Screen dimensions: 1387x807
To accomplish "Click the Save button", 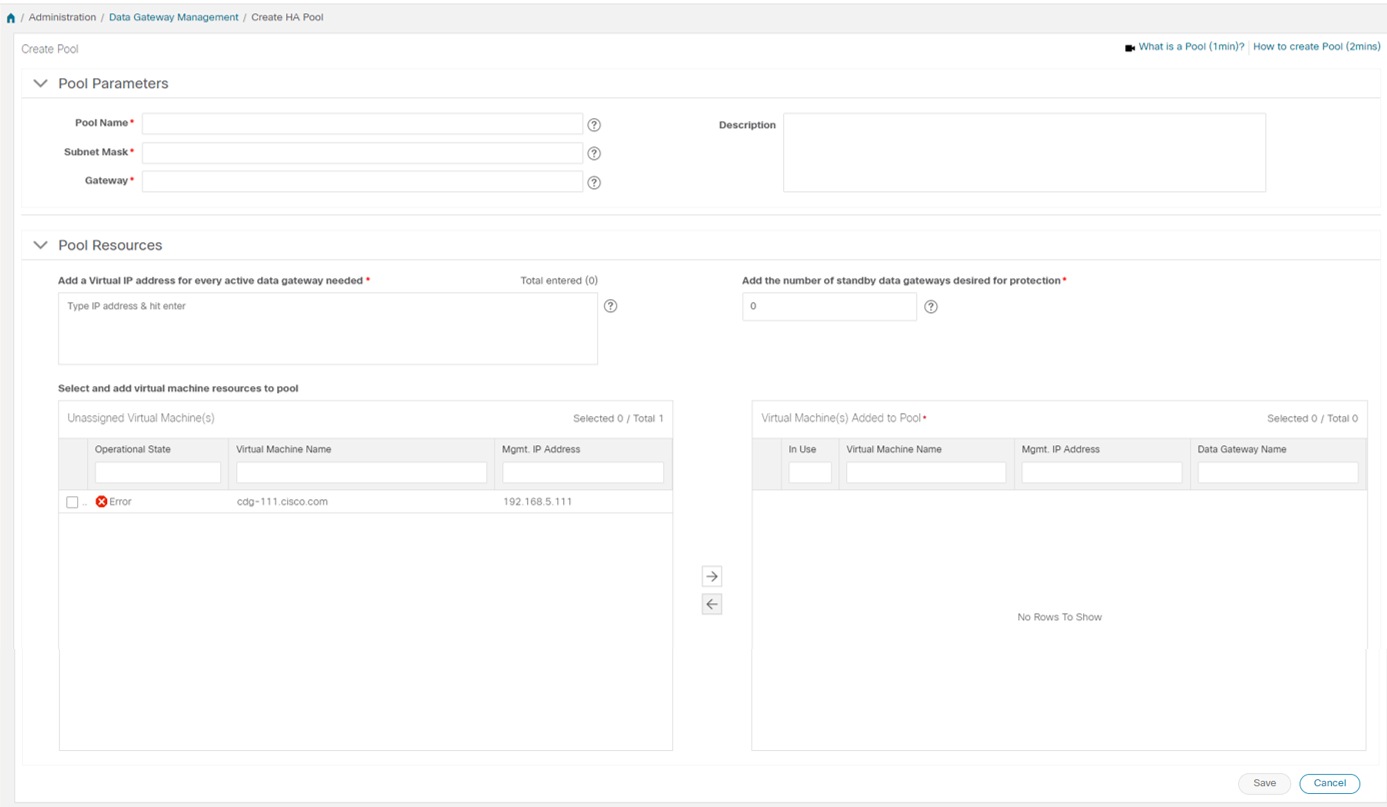I will [x=1264, y=783].
